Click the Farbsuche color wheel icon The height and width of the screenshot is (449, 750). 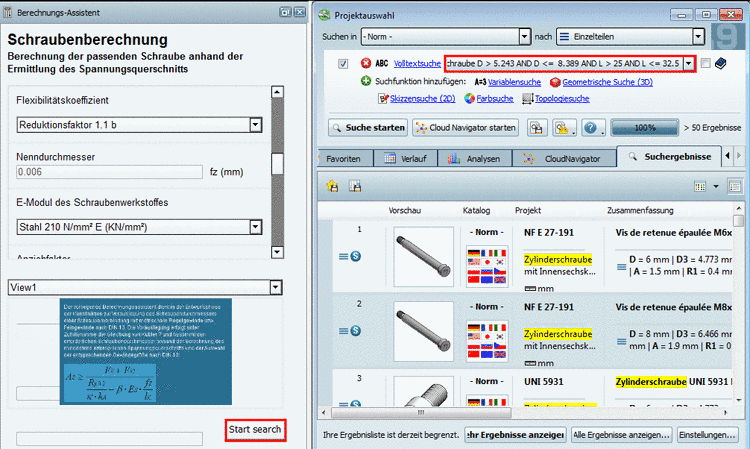coord(469,99)
